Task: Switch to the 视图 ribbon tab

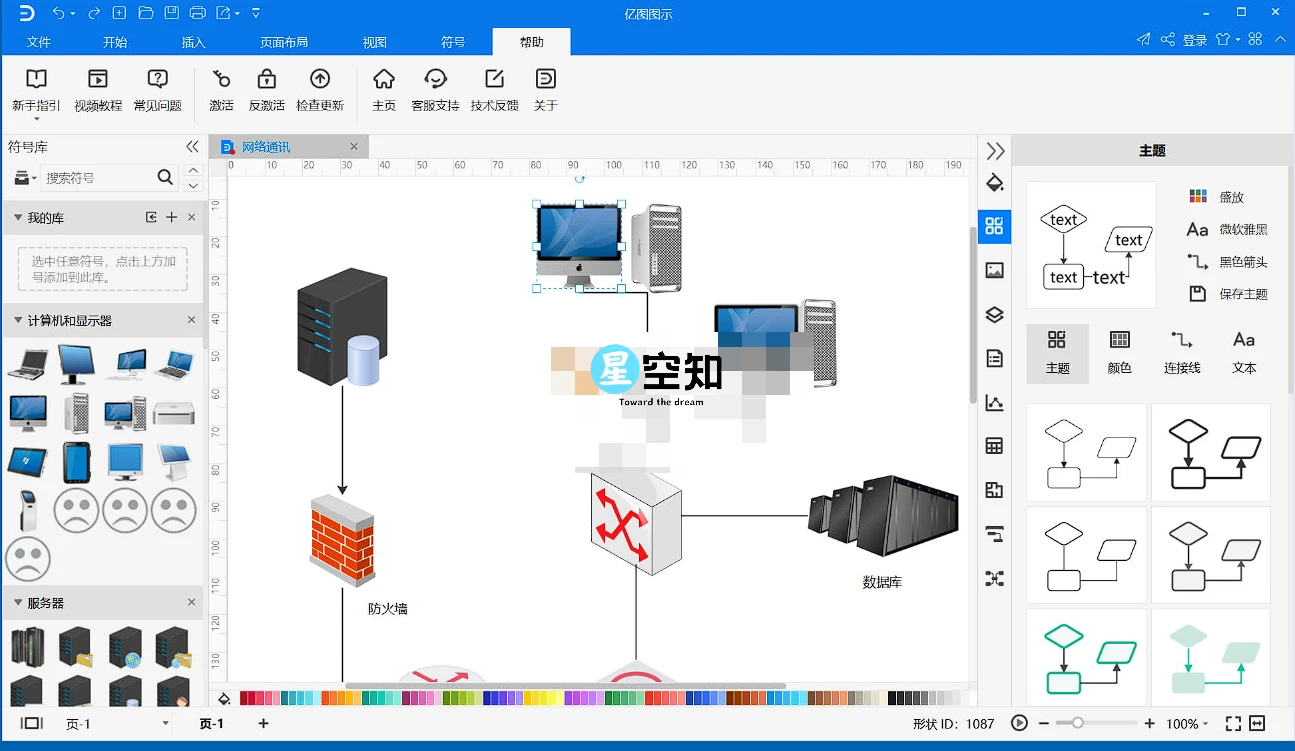Action: pos(374,42)
